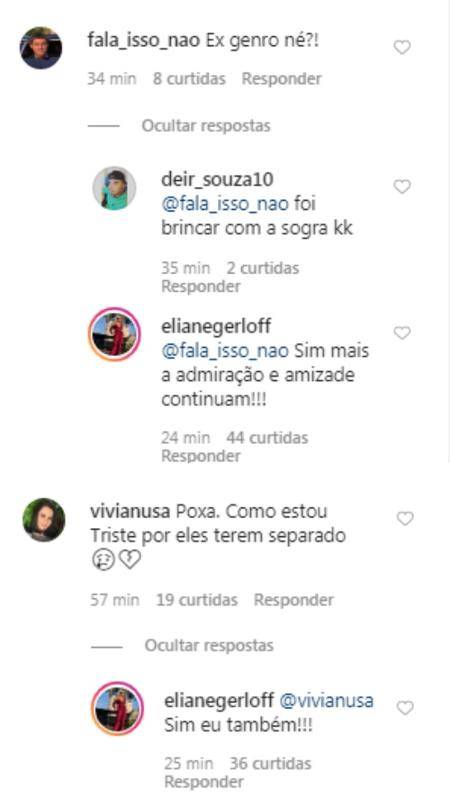Viewport: 450px width, 800px height.
Task: Open the deir_souza10 username link
Action: coord(217,180)
